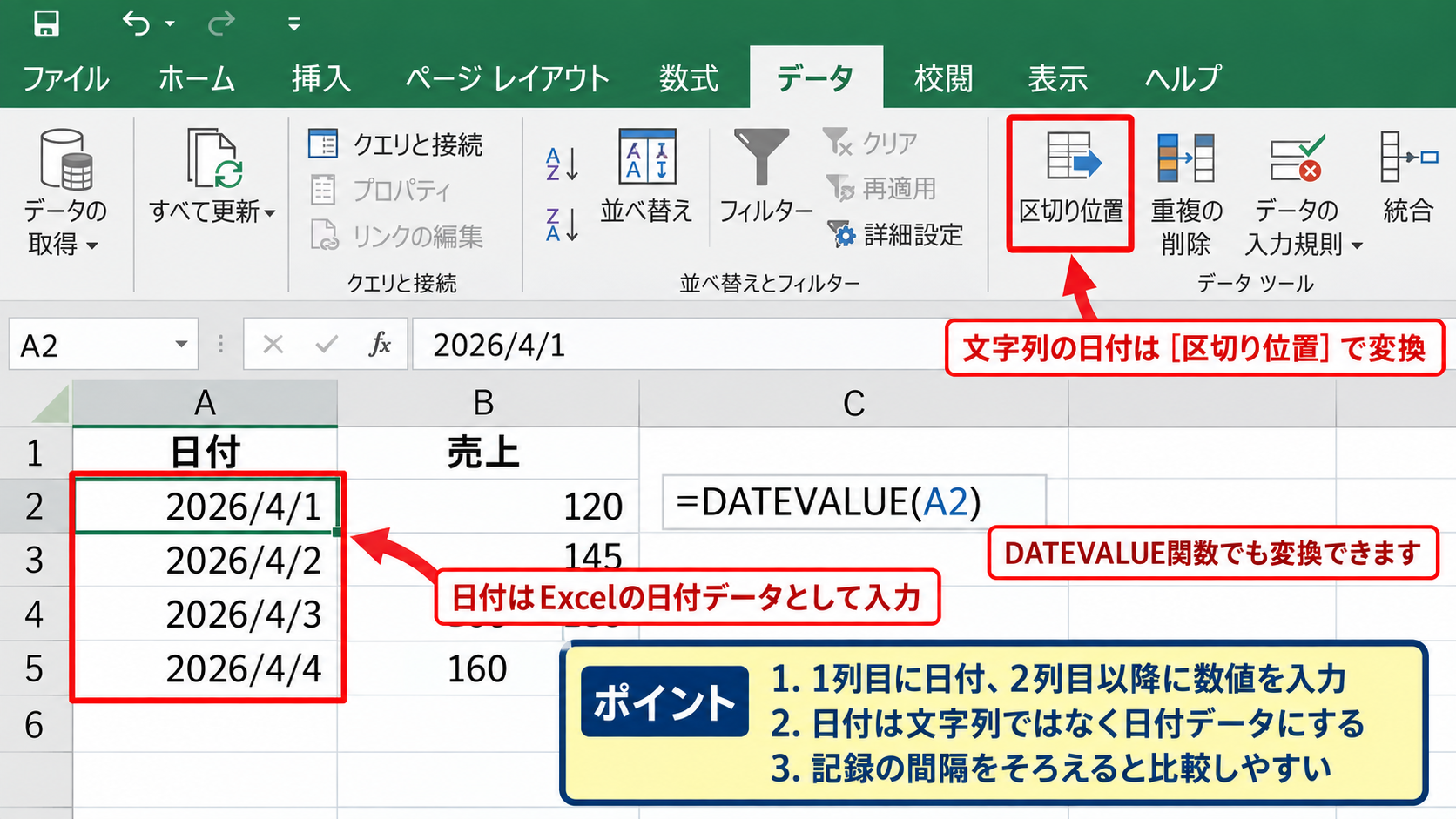
Task: Expand the データの入力規則 dropdown arrow
Action: (x=1357, y=246)
